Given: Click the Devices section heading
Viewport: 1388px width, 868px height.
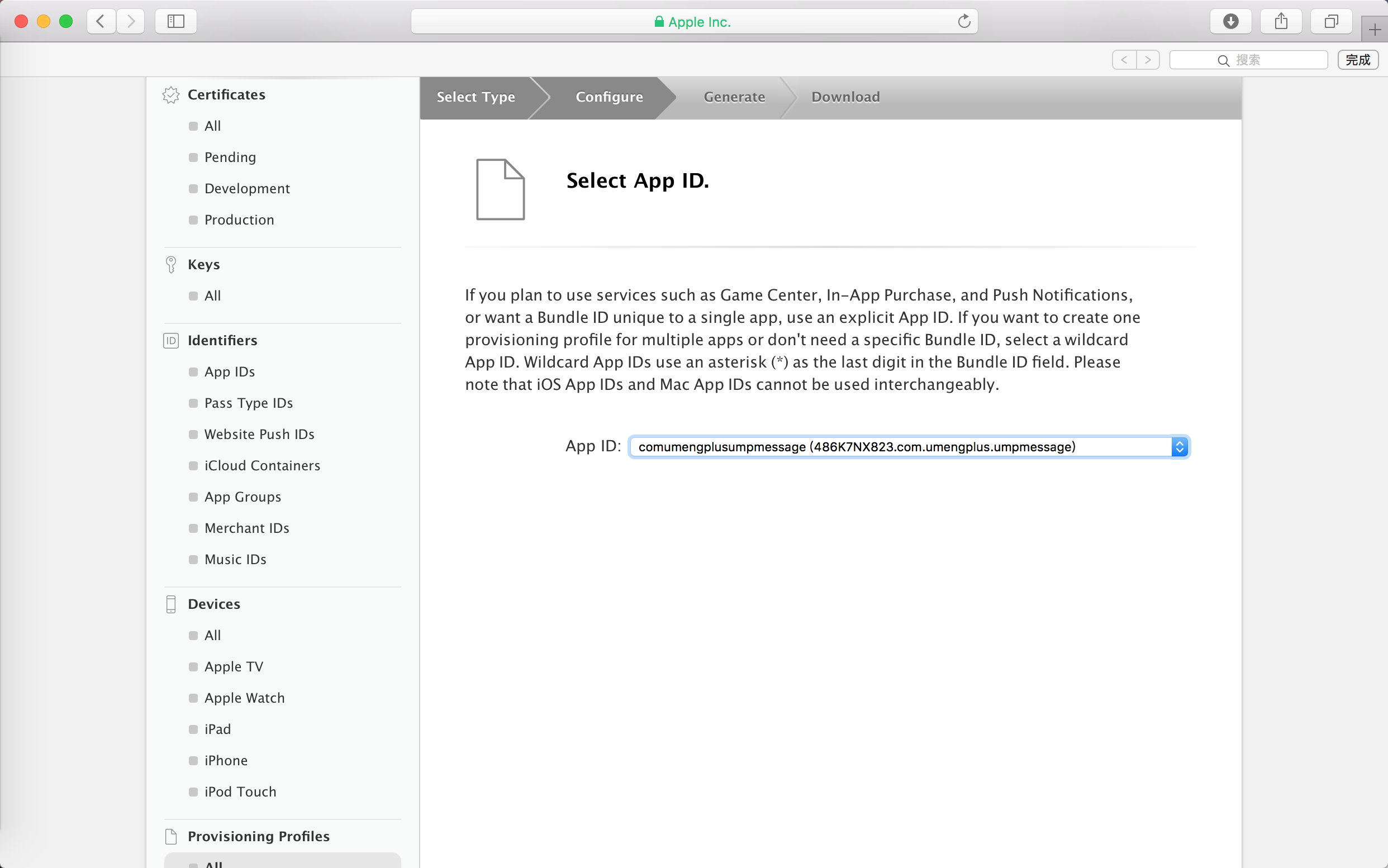Looking at the screenshot, I should (x=213, y=604).
